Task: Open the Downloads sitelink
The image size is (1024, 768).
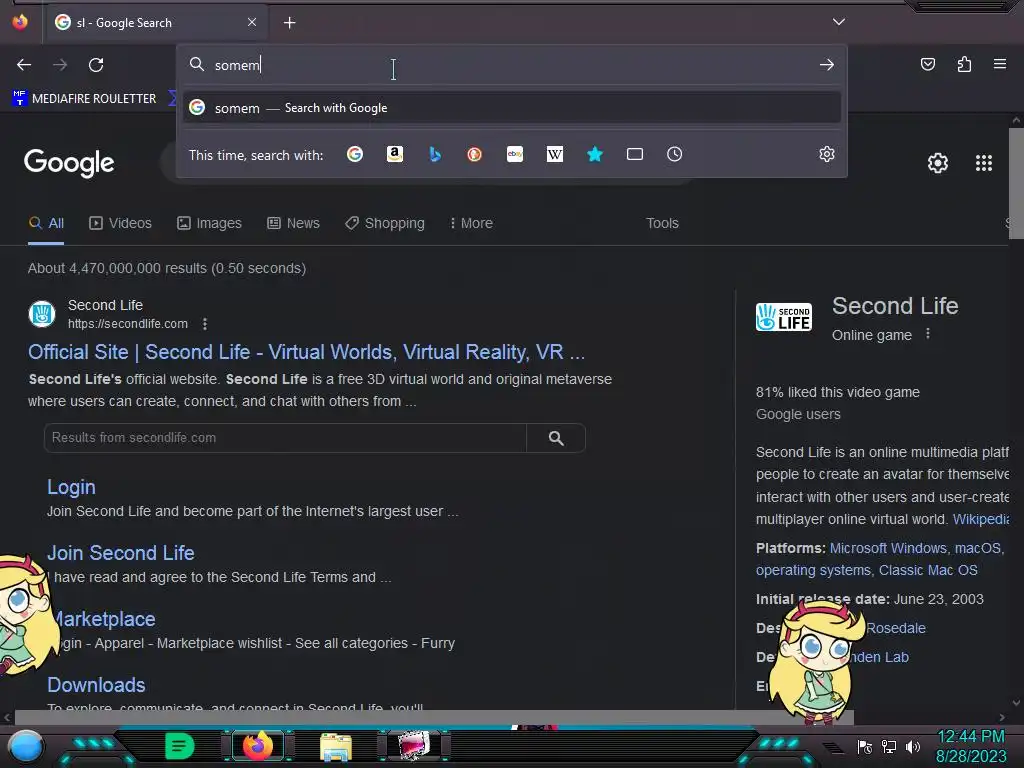Action: 96,685
